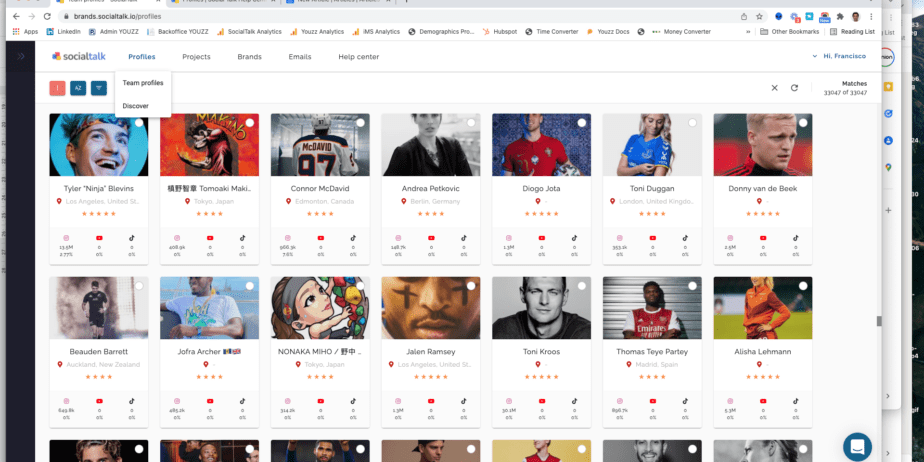Open the Hi, Francisco user dropdown
Viewport: 924px width, 462px height.
[x=839, y=56]
